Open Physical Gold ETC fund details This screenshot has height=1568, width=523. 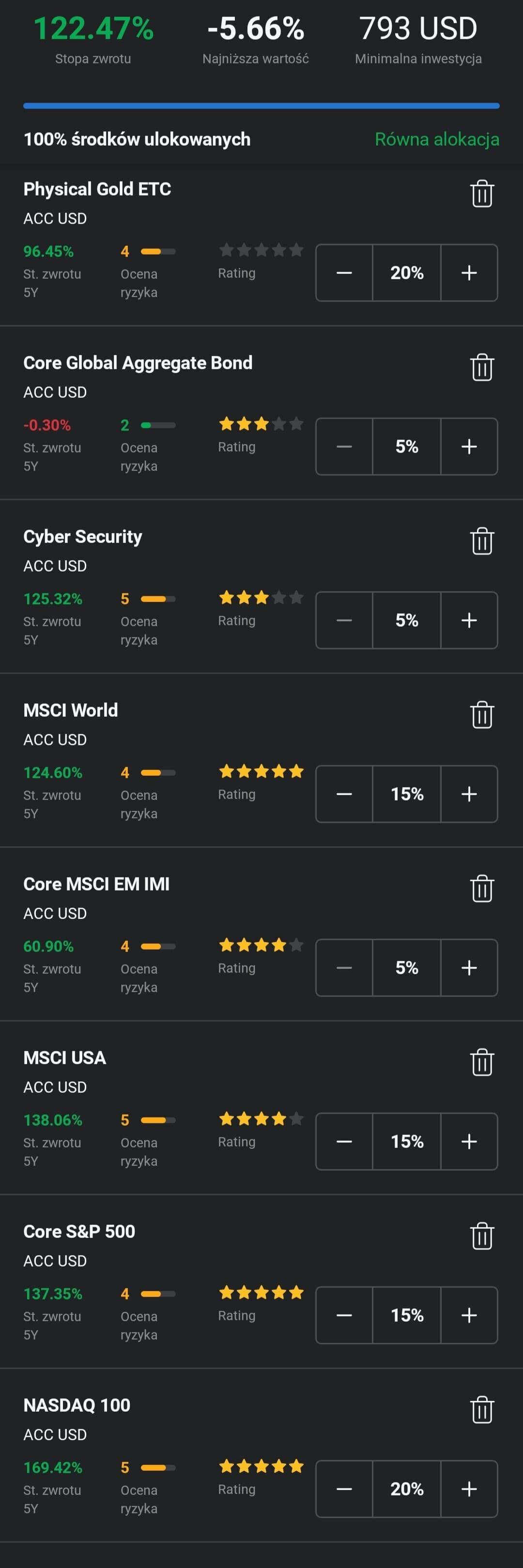coord(97,189)
